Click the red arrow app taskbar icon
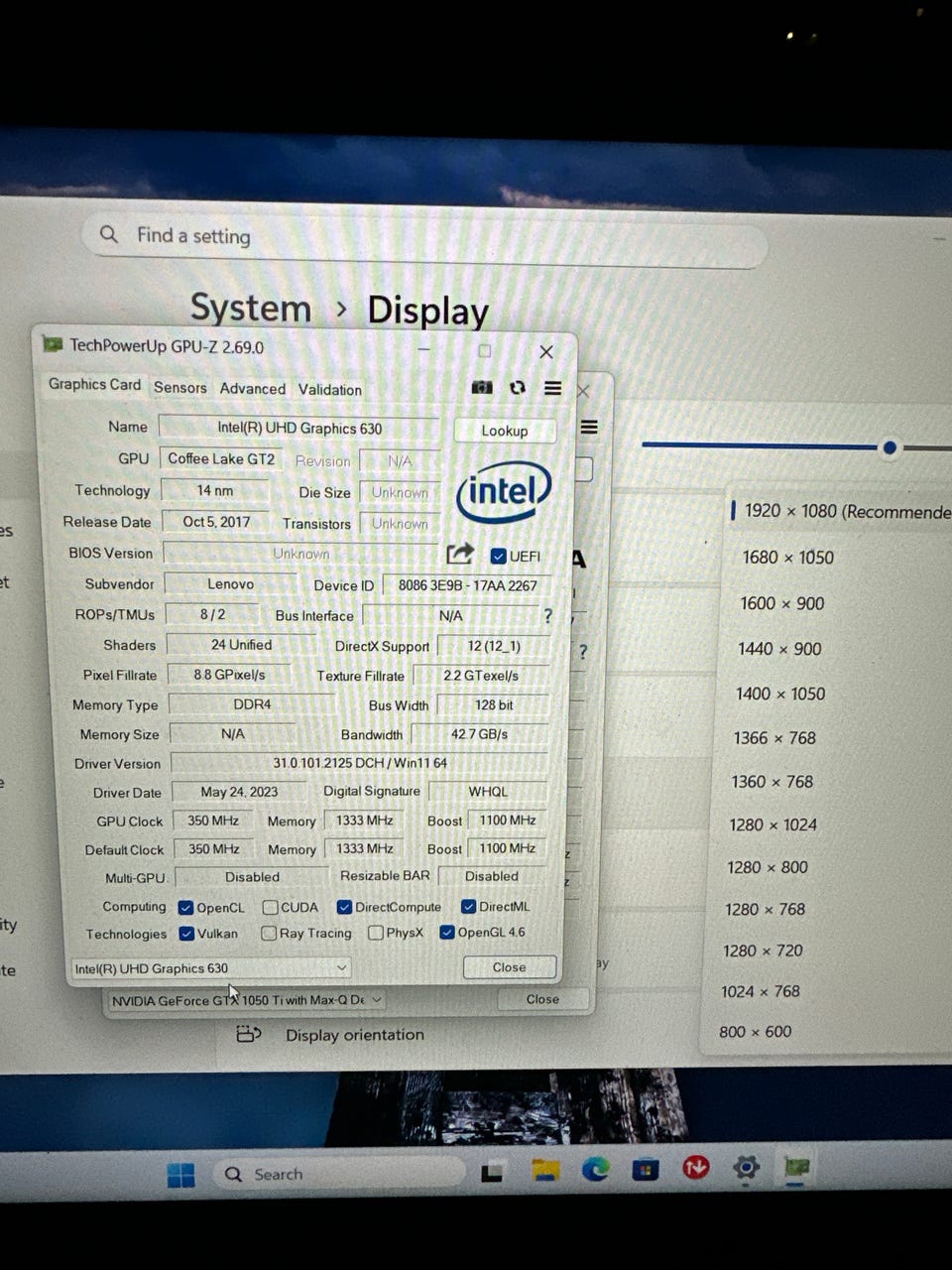 [696, 1168]
